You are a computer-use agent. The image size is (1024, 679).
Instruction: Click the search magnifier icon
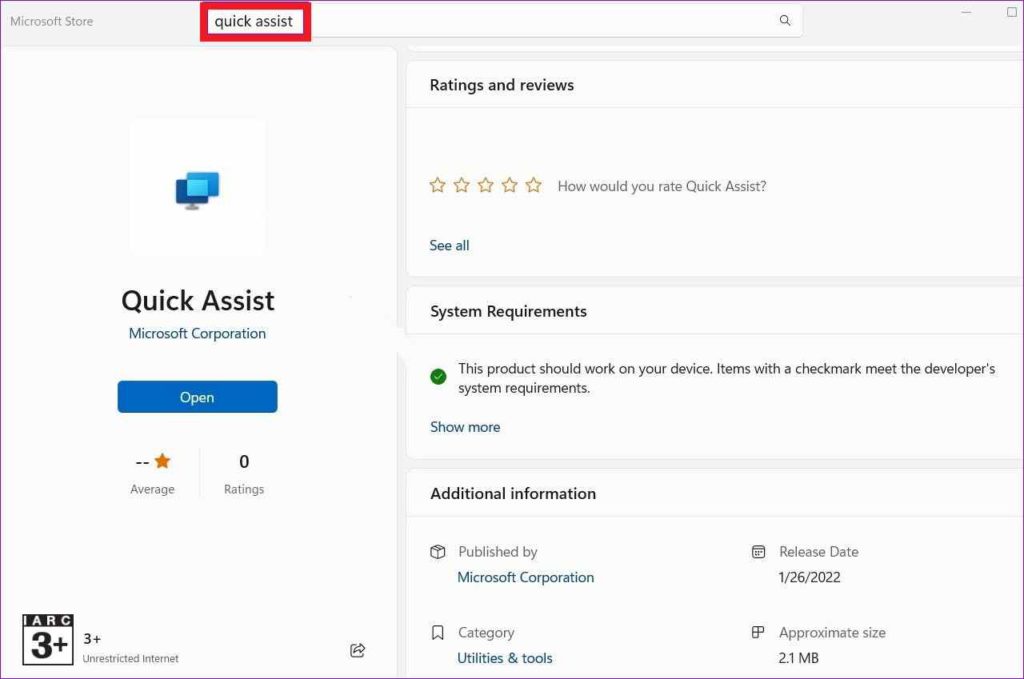coord(785,20)
